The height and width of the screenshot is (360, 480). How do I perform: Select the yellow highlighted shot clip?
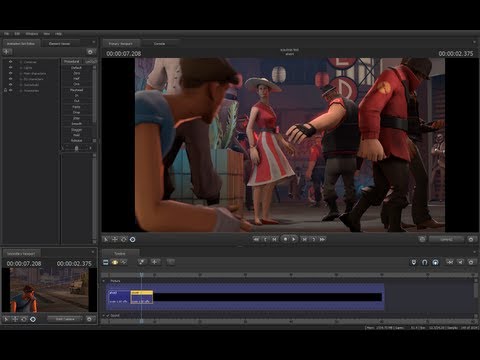pyautogui.click(x=142, y=297)
